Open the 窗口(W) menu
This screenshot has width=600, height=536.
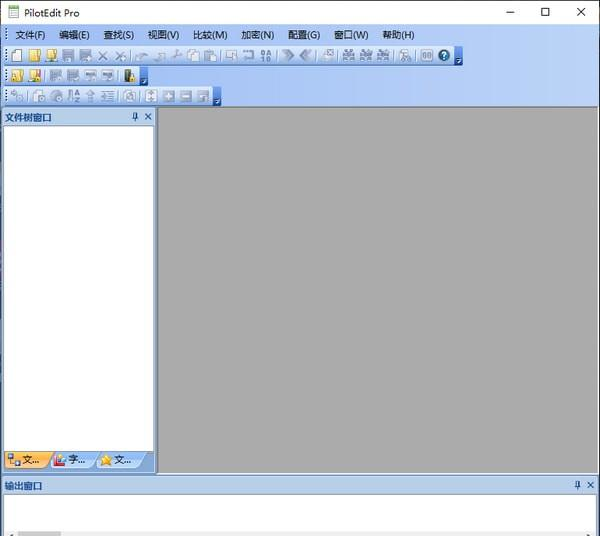point(351,35)
